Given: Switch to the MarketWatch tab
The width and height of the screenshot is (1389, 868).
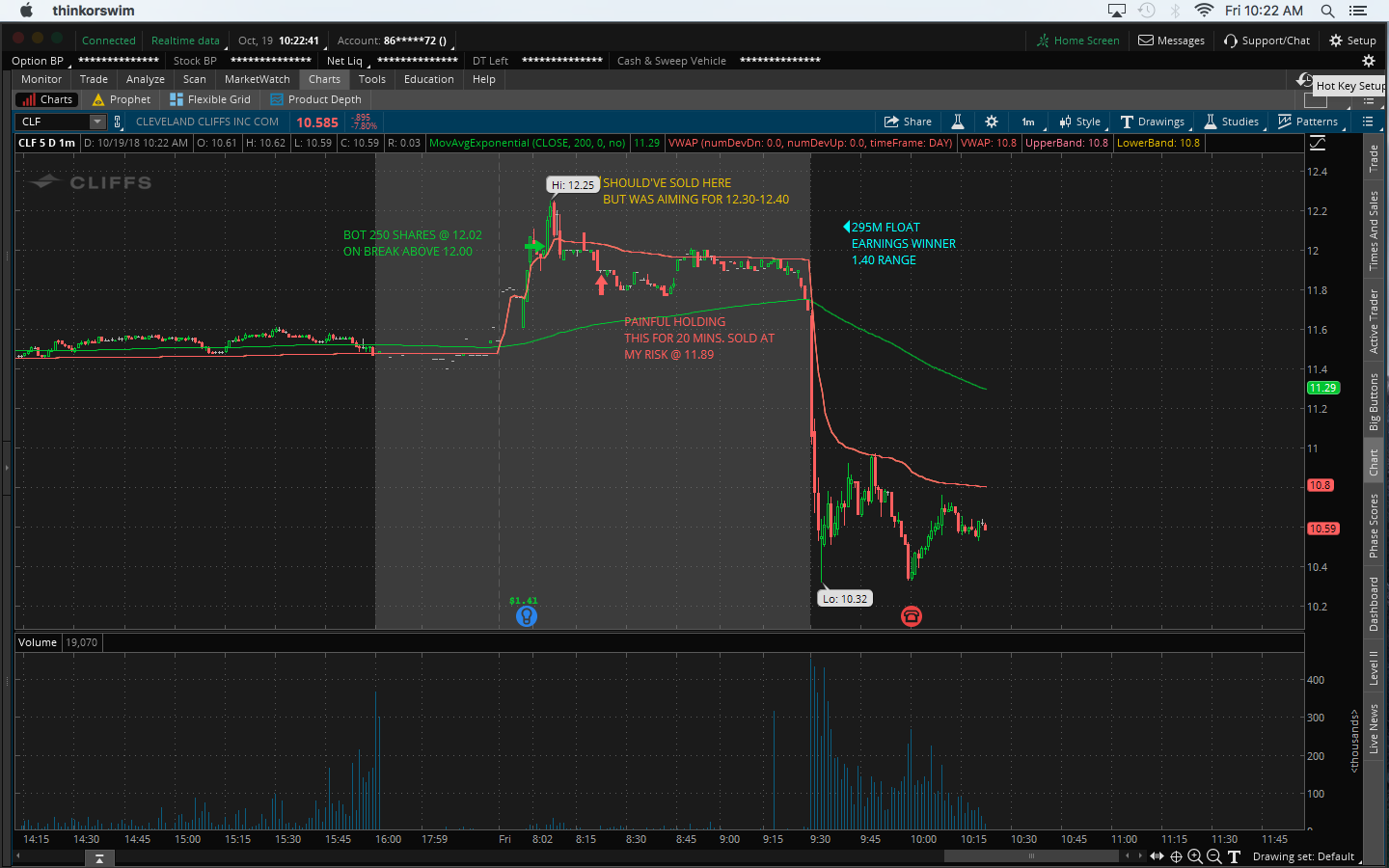Looking at the screenshot, I should [x=258, y=79].
